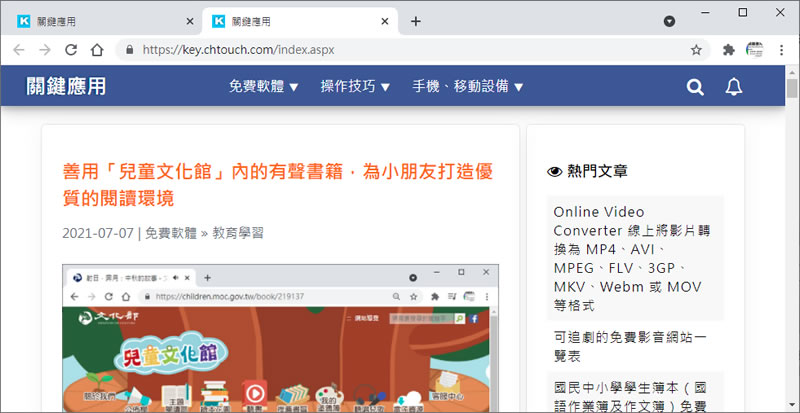Expand the 免費軟體 menu
Viewport: 800px width, 413px height.
pos(263,86)
